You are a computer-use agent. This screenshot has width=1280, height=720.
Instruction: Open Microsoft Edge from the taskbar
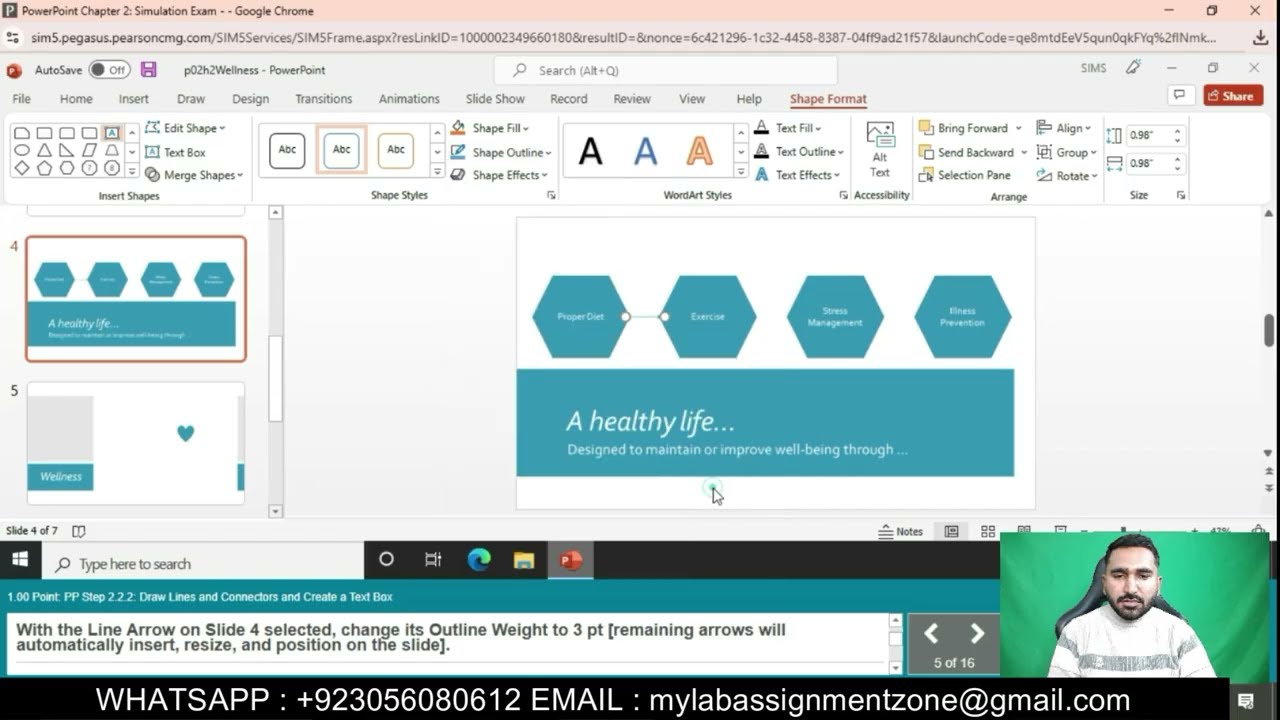point(479,560)
